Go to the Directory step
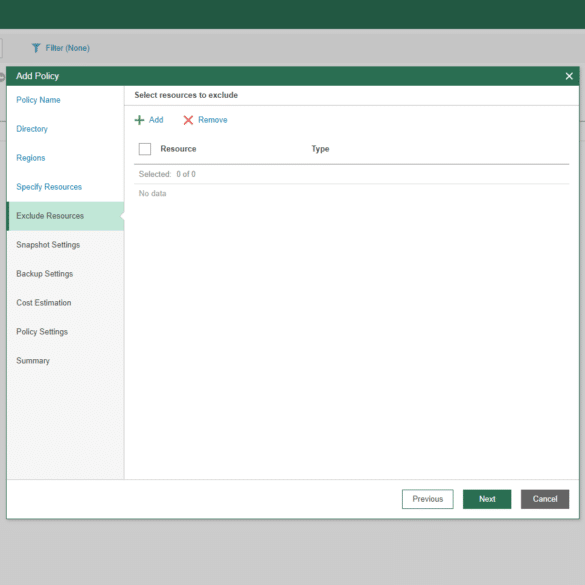 pos(32,129)
